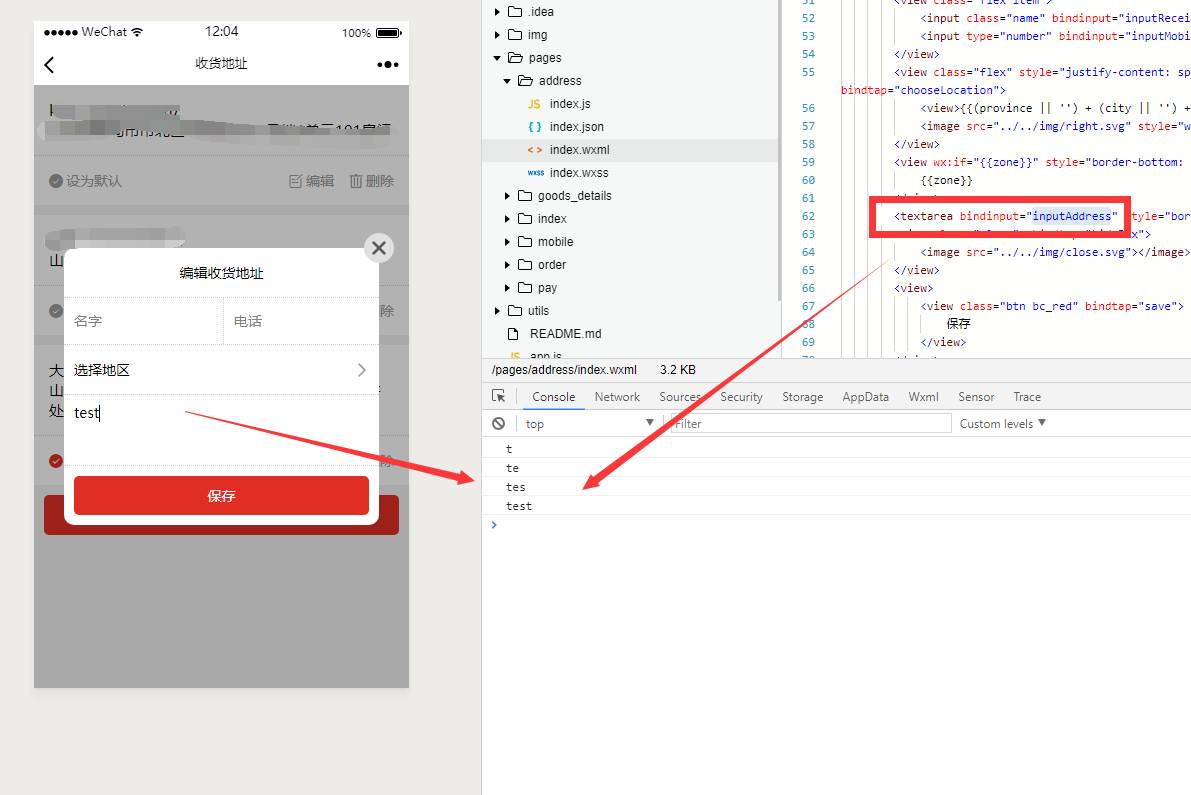Activate the inspect element selector icon
The image size is (1191, 795).
pos(498,396)
